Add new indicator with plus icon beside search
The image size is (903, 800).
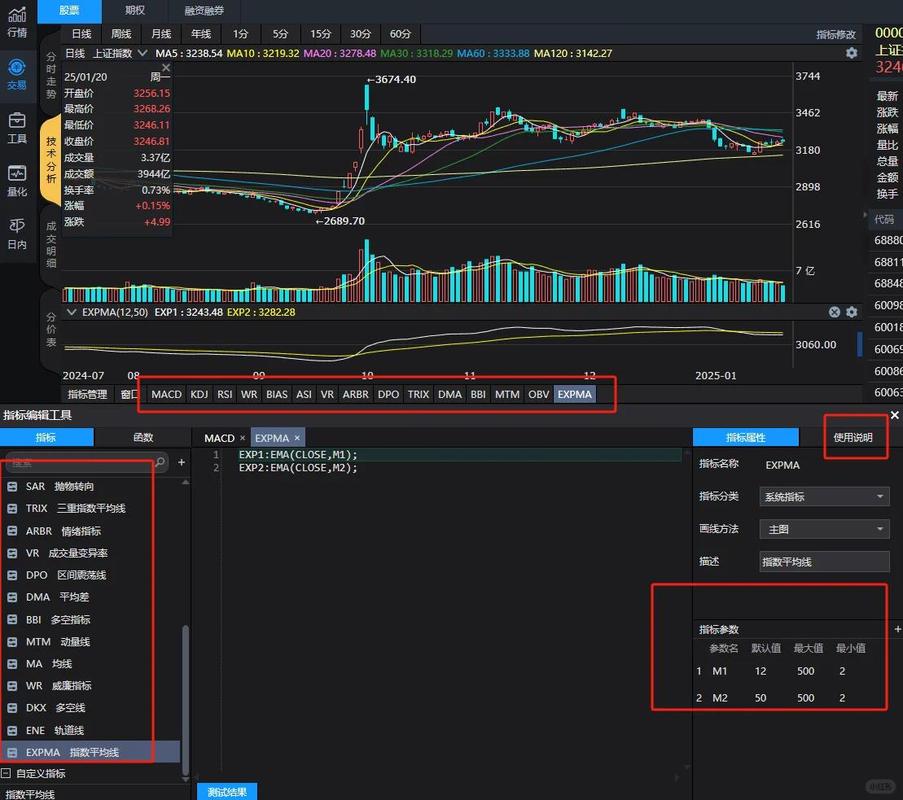[181, 462]
